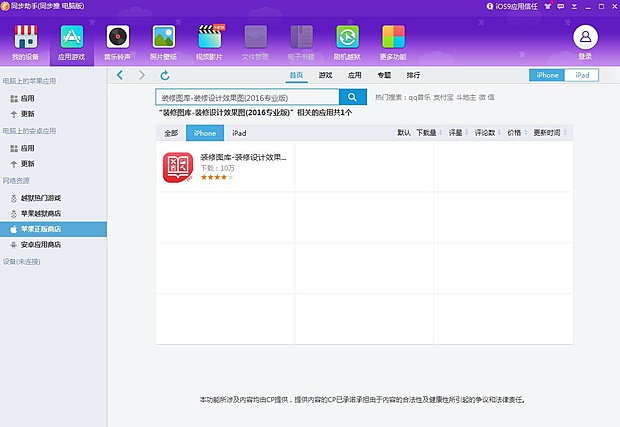Open 视频影片 video section icon

[210, 40]
